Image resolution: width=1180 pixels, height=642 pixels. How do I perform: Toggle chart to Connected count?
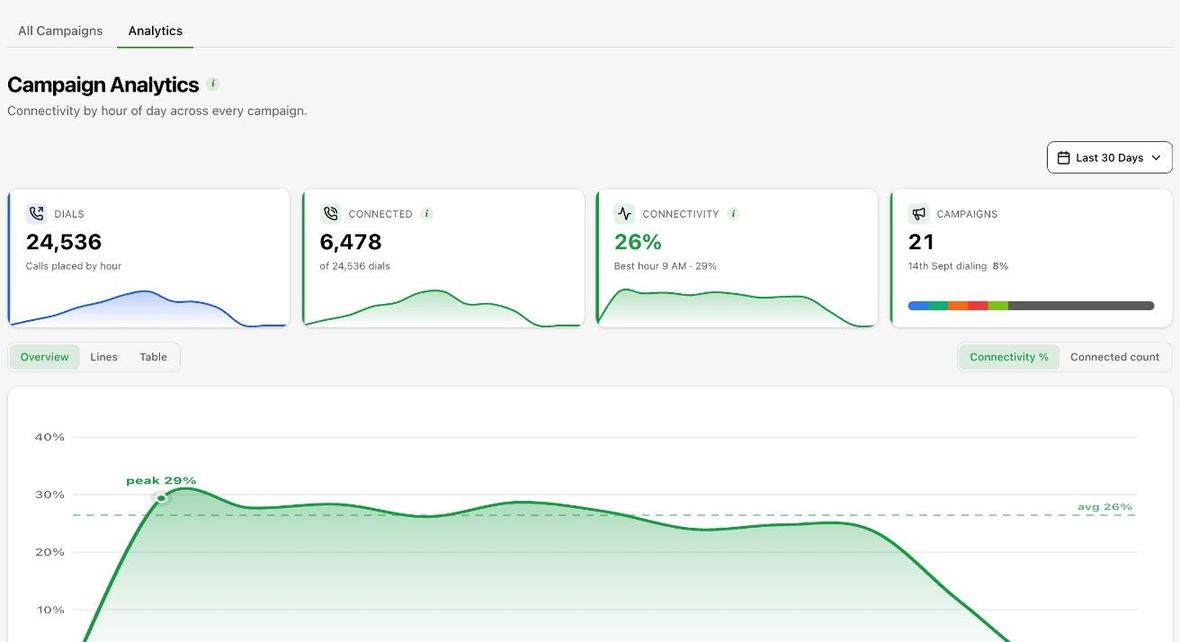pos(1115,357)
